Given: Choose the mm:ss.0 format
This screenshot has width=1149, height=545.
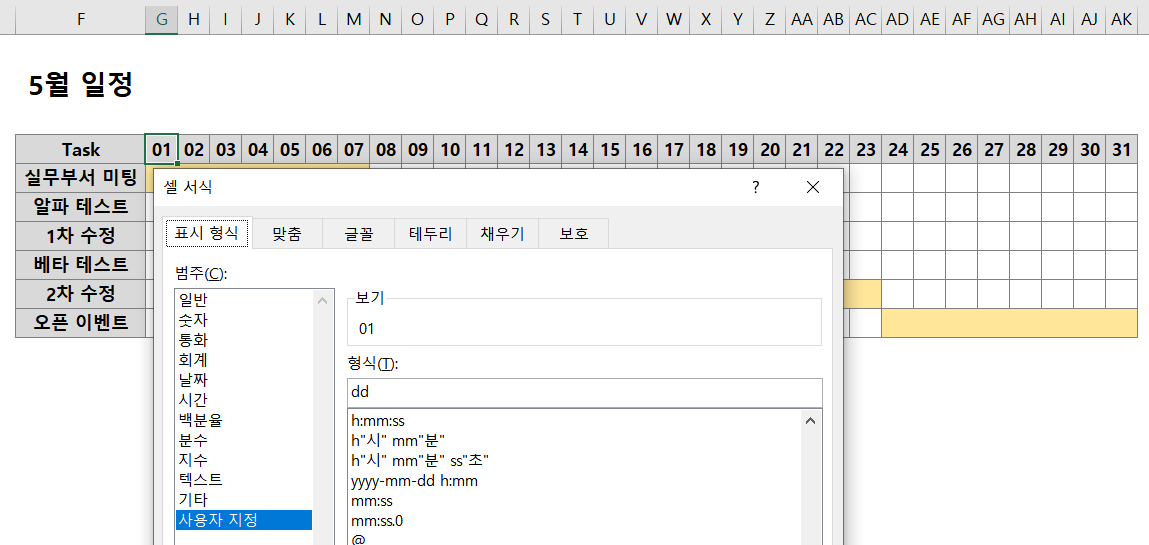Looking at the screenshot, I should click(x=575, y=521).
